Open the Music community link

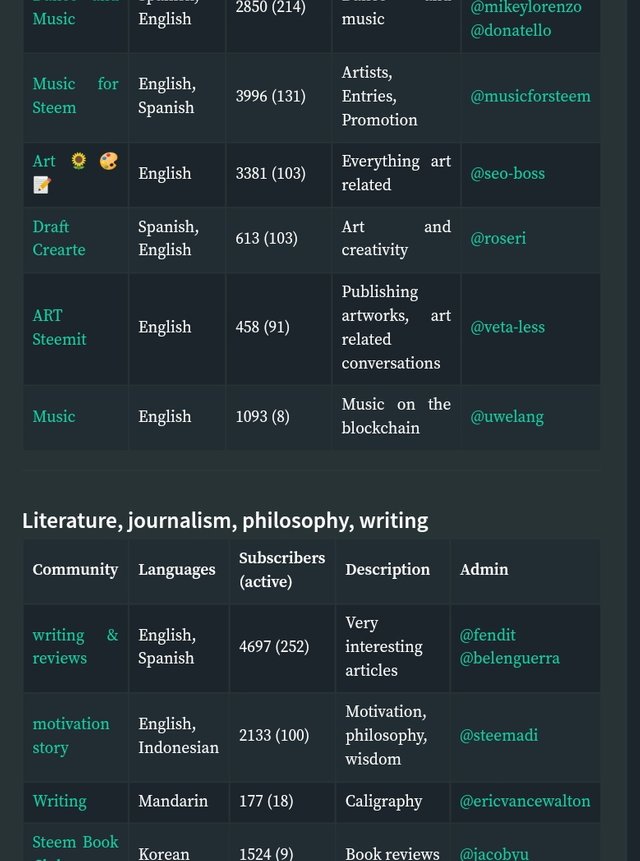[x=54, y=416]
